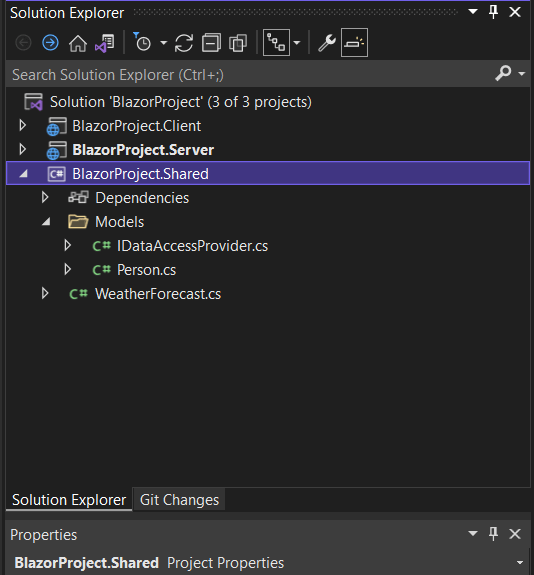
Task: Click the Collapse All icon
Action: pos(211,43)
